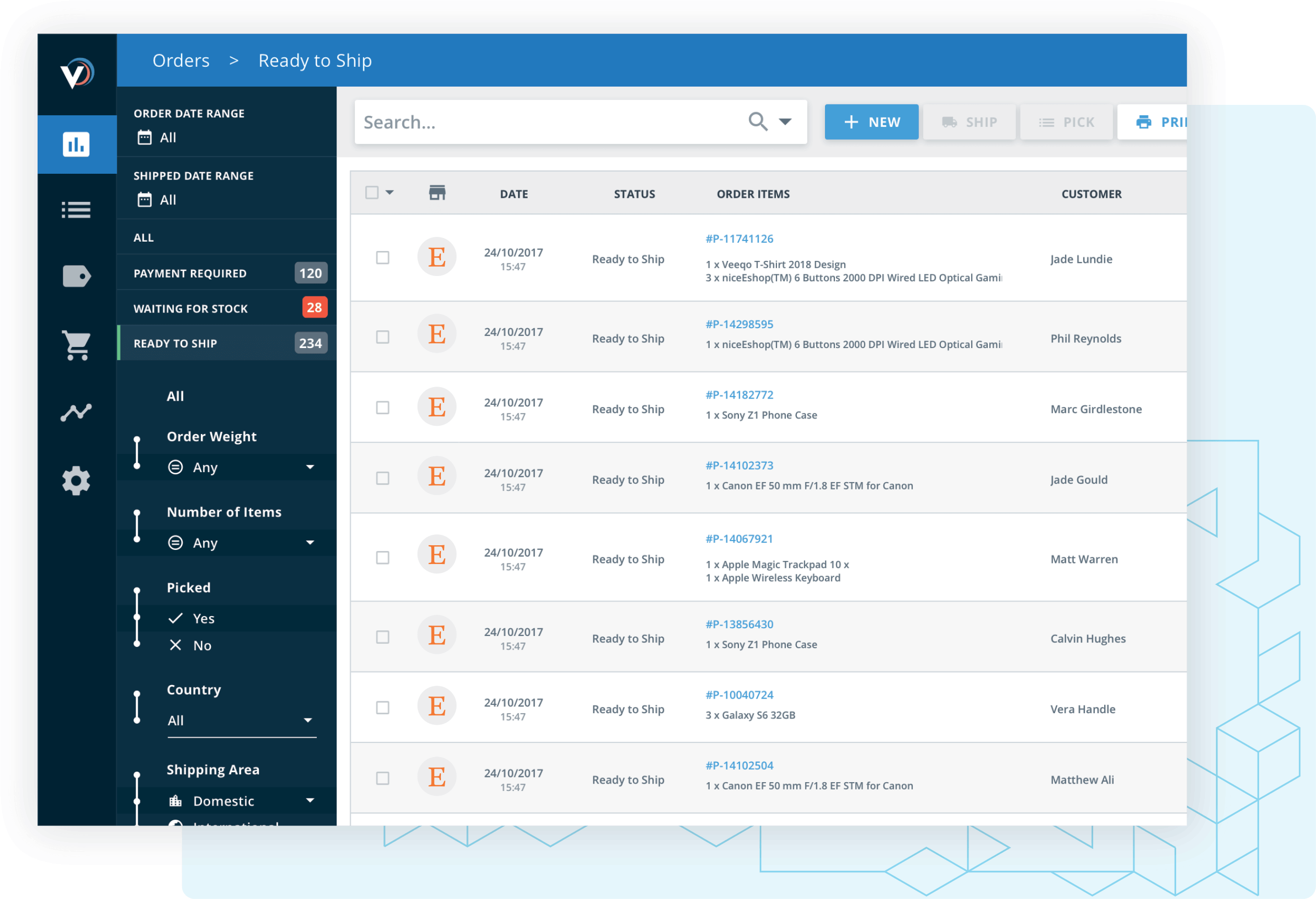Click the store column header icon
Screen dimensions: 1316x899
click(437, 193)
